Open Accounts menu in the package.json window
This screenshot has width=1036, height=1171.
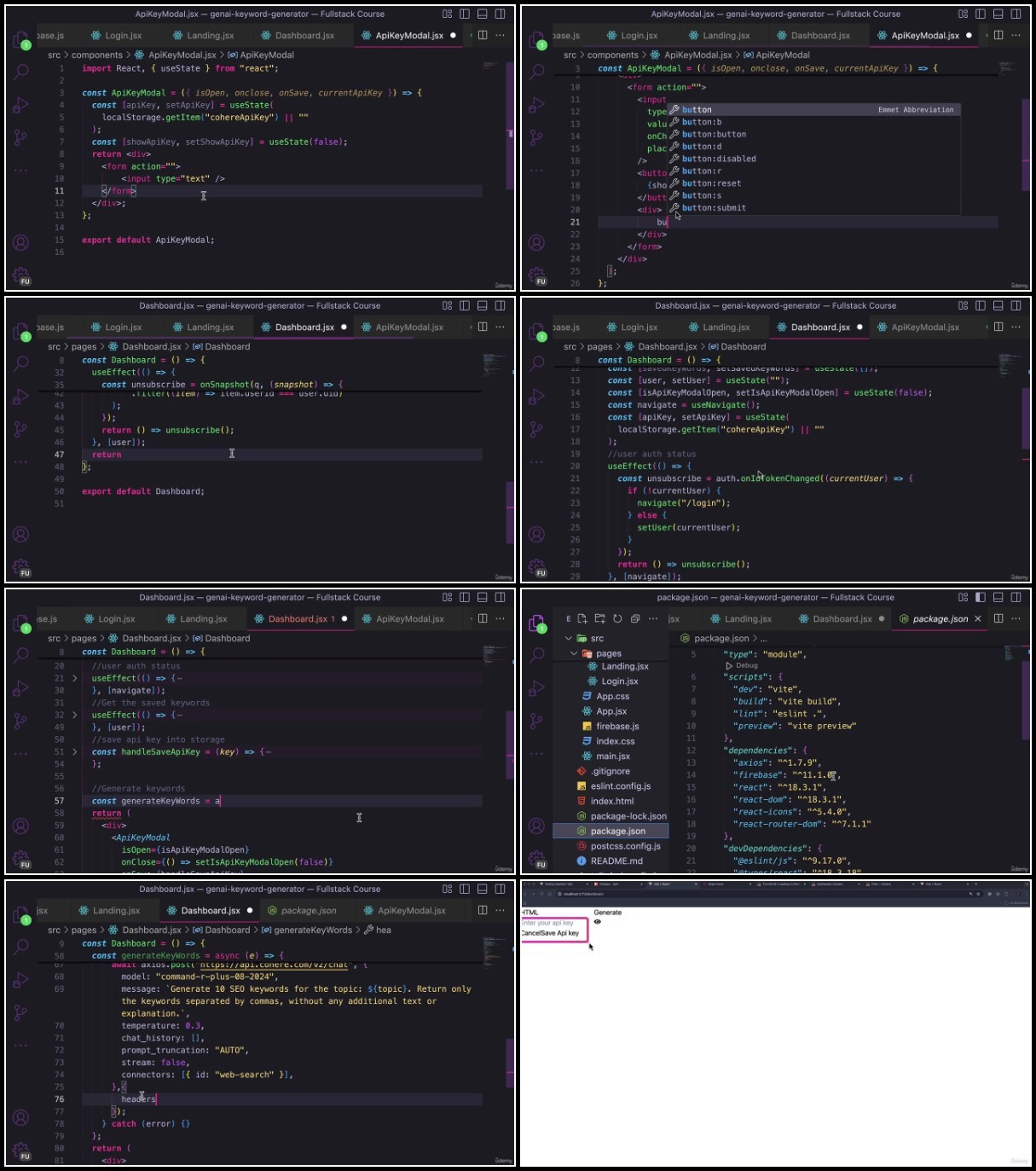point(537,826)
